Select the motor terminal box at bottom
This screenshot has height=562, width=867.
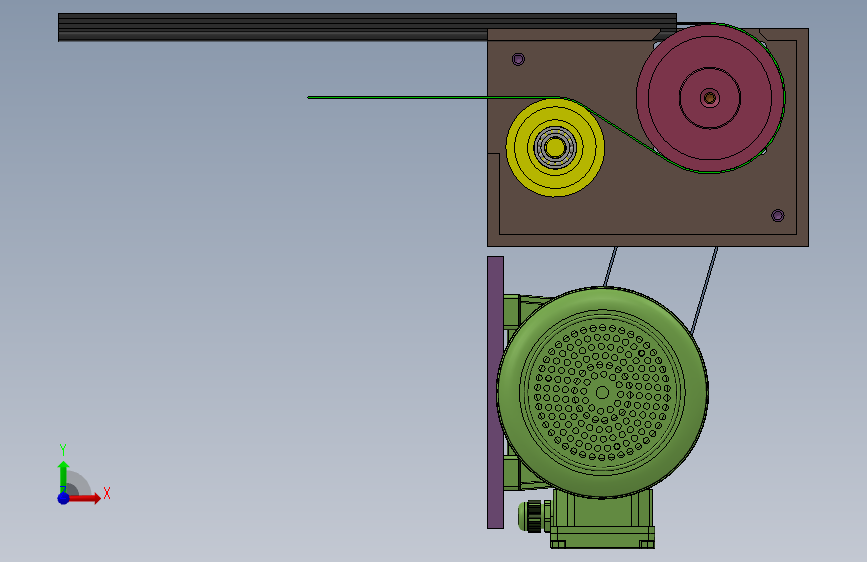[x=603, y=520]
